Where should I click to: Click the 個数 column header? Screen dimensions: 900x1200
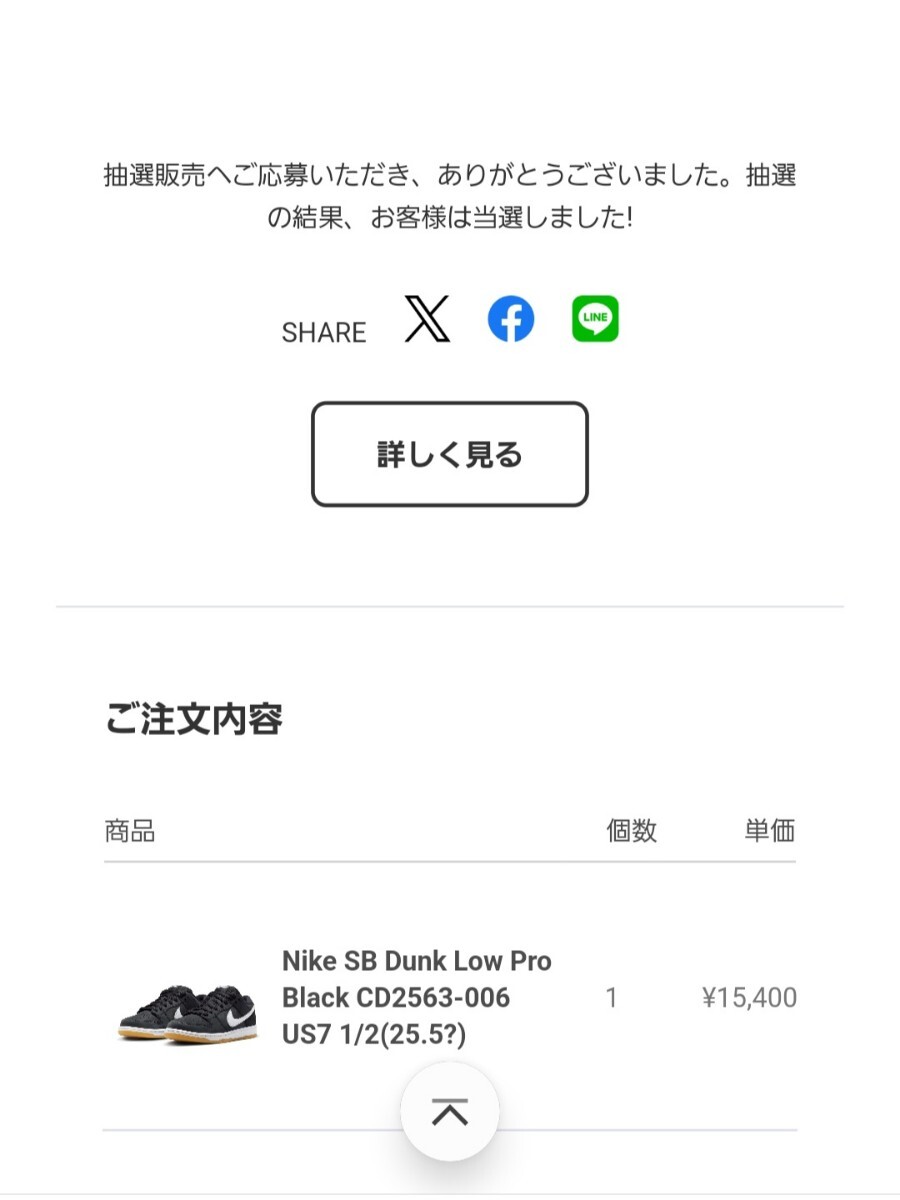[x=632, y=830]
